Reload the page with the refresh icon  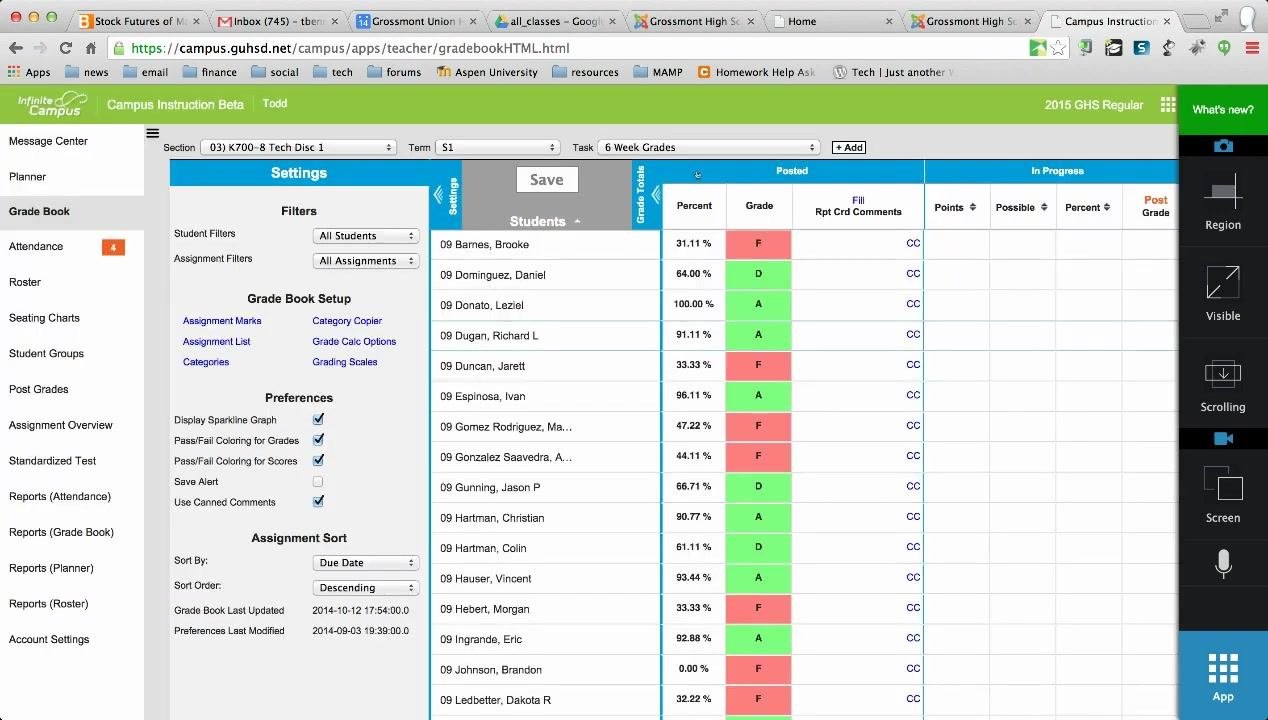[x=65, y=47]
